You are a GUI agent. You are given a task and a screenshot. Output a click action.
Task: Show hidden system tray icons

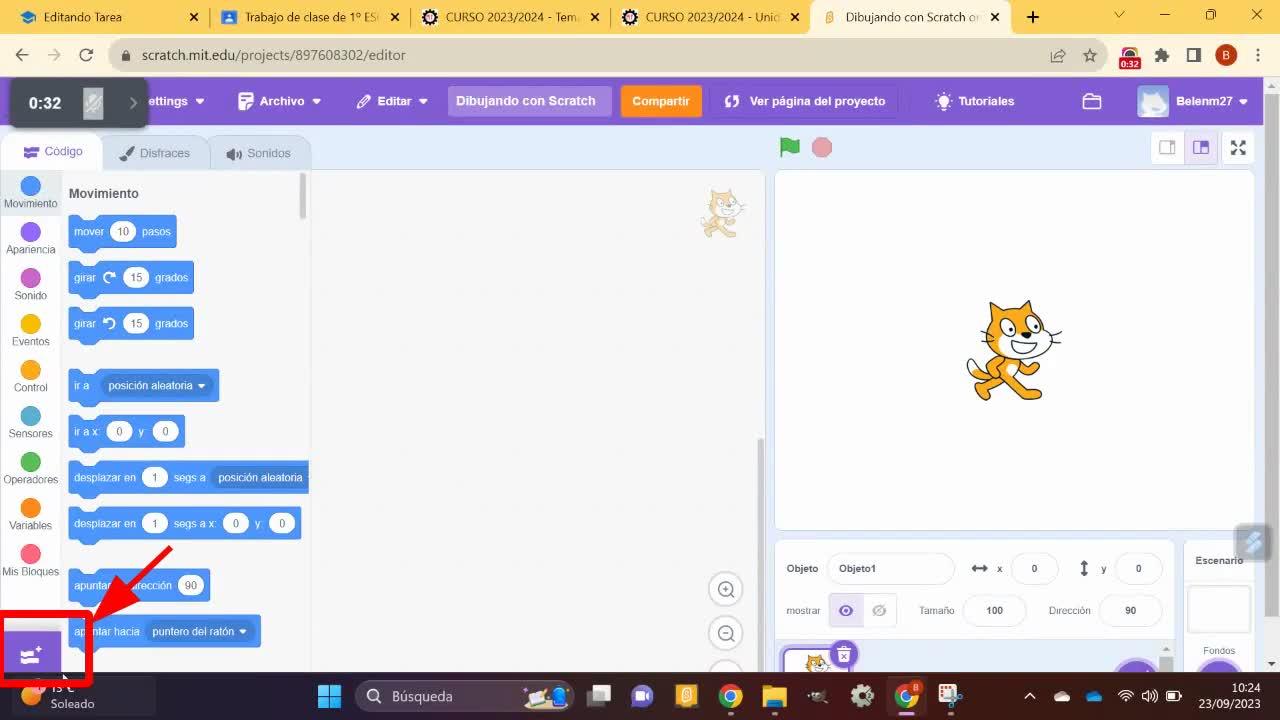(x=1030, y=696)
